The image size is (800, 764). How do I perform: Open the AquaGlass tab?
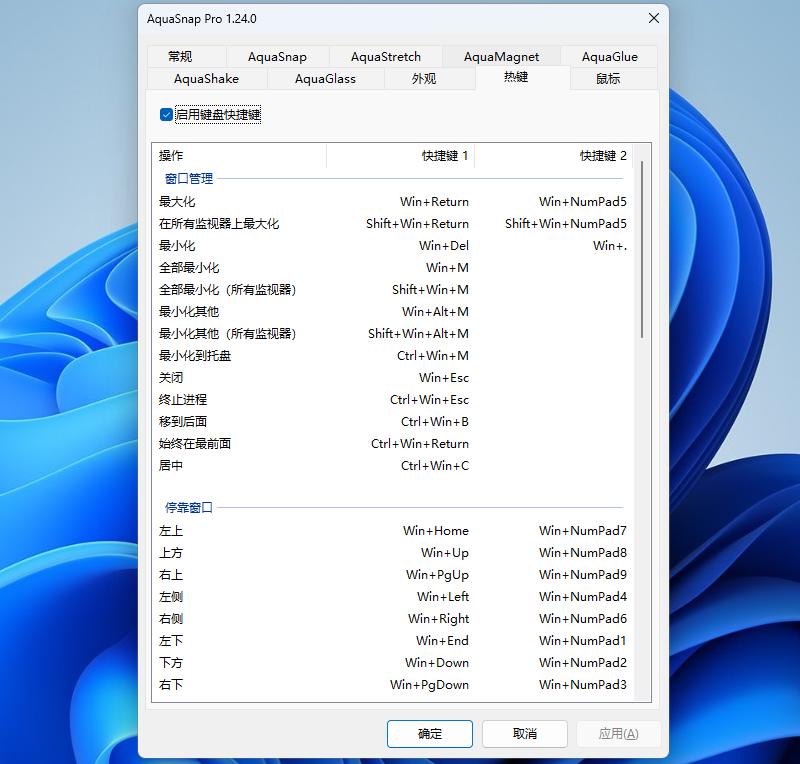325,79
